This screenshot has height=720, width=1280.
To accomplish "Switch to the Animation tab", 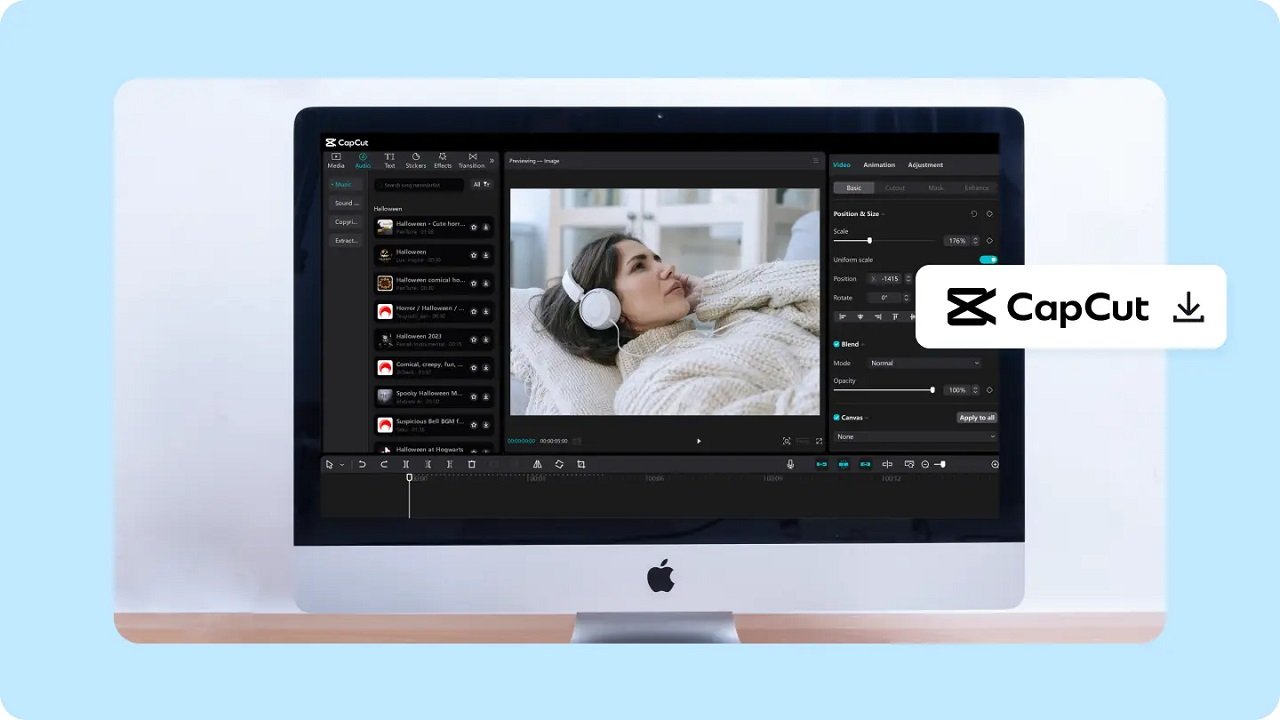I will tap(878, 164).
